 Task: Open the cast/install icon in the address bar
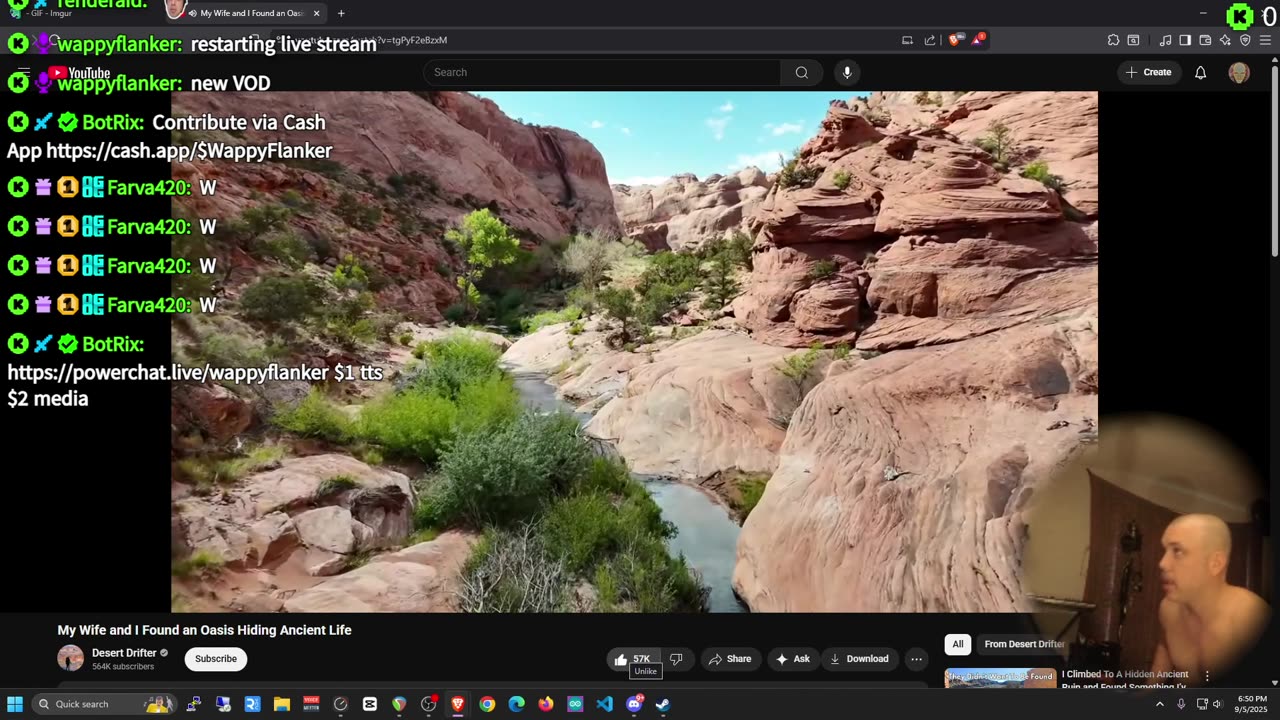point(907,40)
